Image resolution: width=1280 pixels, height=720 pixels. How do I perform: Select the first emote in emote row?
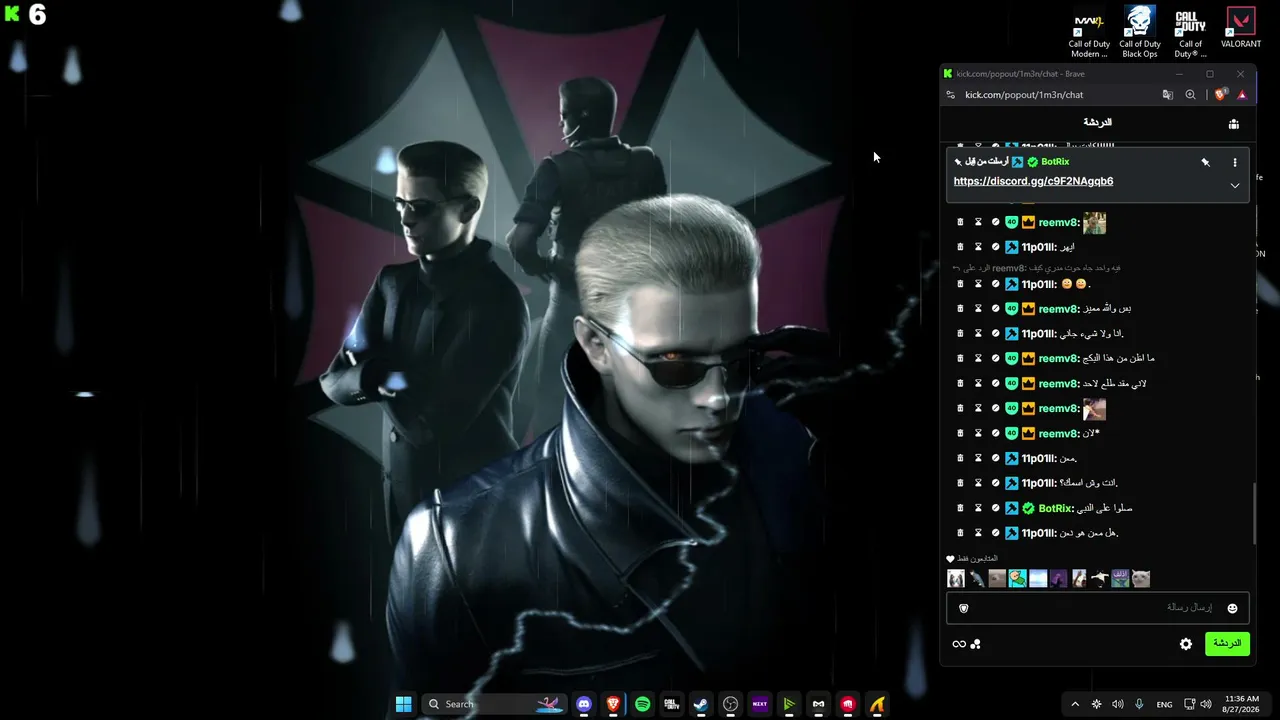[956, 578]
